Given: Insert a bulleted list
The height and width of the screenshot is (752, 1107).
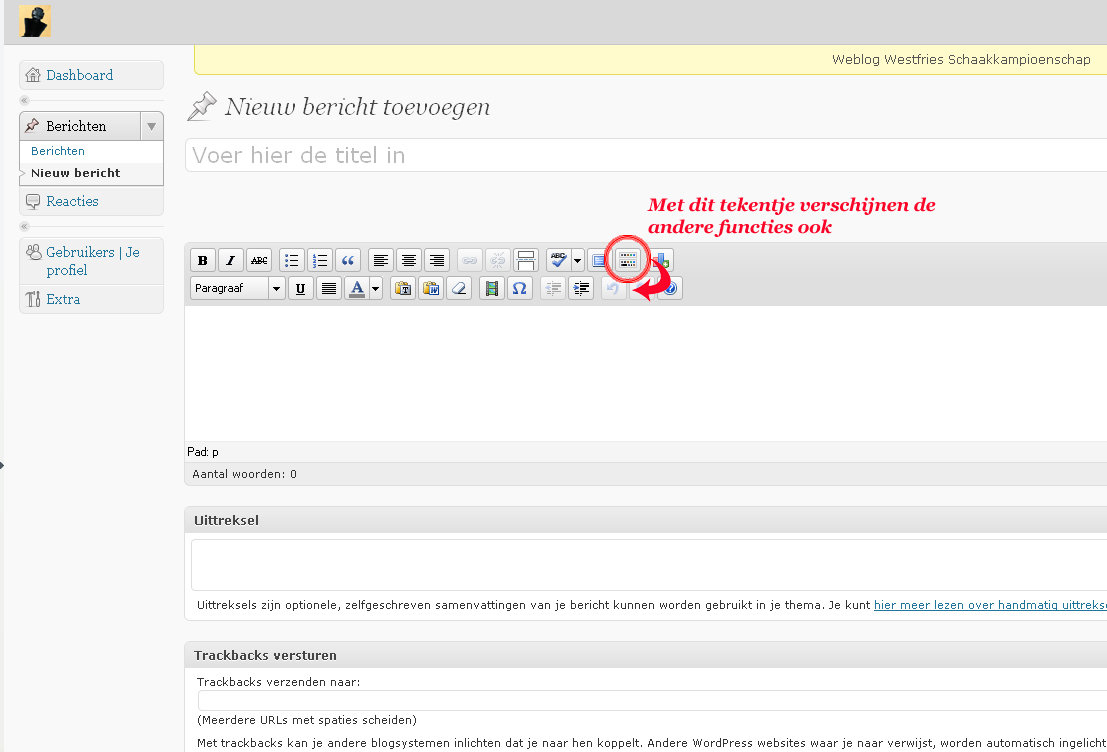Looking at the screenshot, I should 292,261.
